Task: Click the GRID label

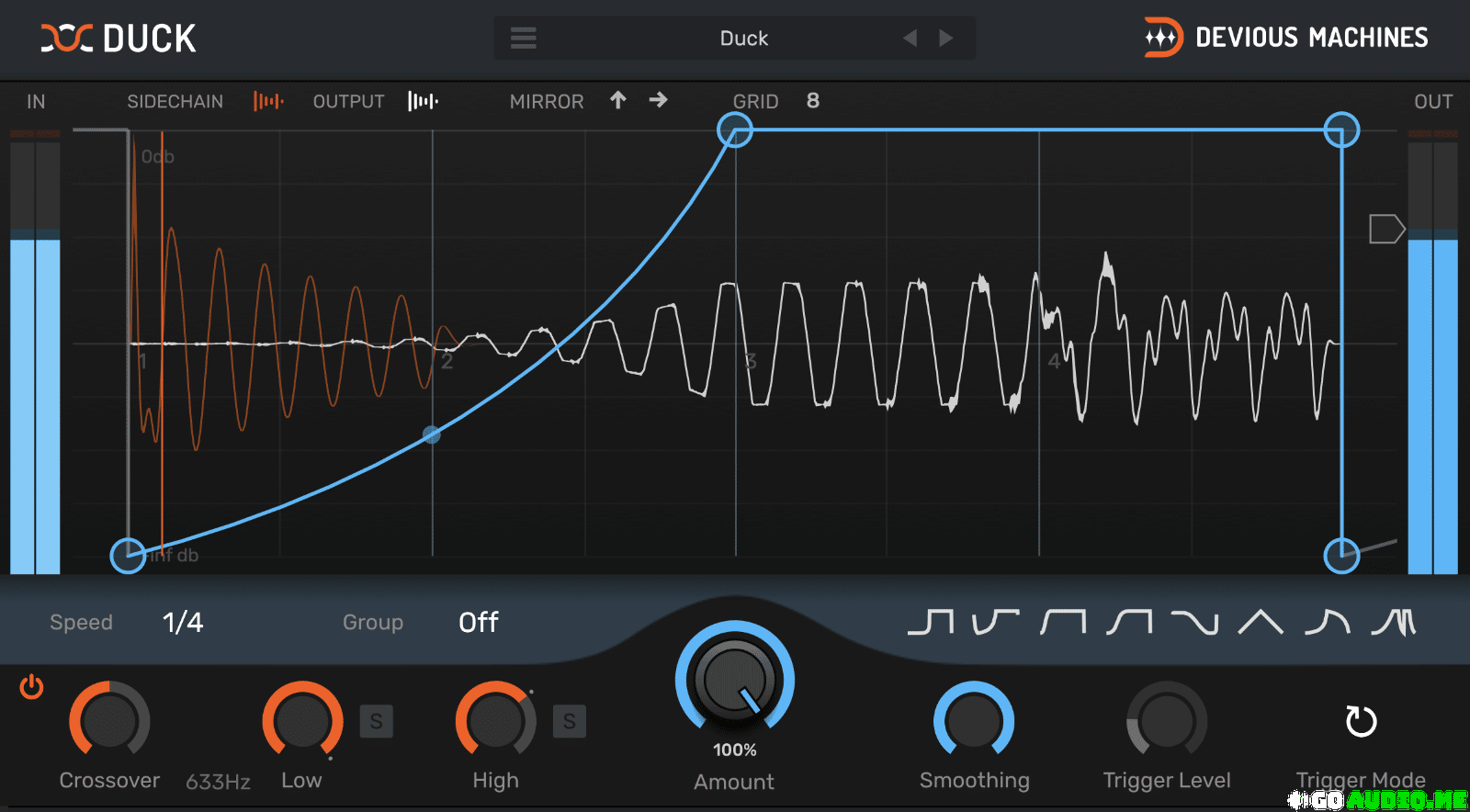Action: (x=755, y=101)
